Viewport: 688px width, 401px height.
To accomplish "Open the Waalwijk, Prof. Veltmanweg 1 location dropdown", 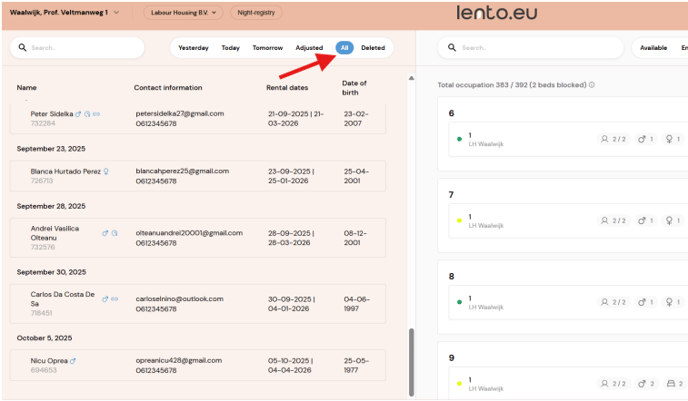I will (x=65, y=13).
